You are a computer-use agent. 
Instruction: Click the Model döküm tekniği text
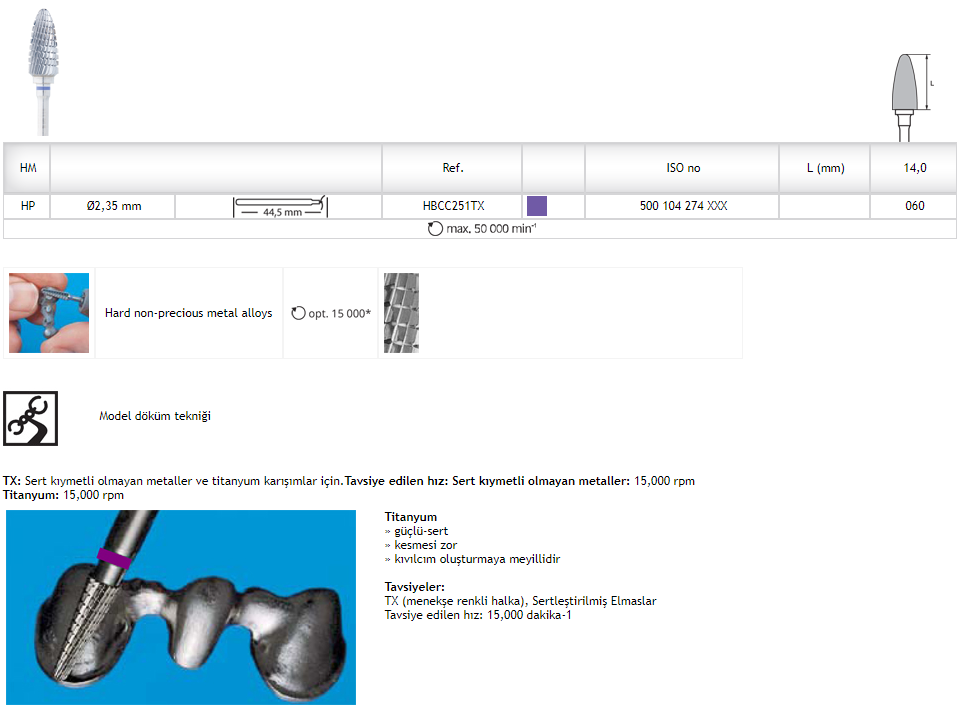[x=155, y=416]
